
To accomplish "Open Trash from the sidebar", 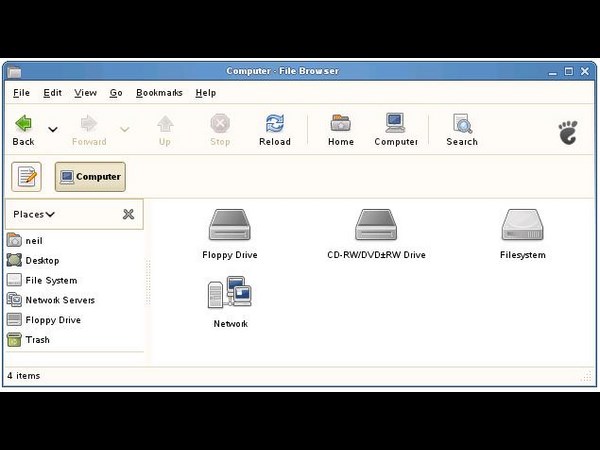I will pos(37,340).
